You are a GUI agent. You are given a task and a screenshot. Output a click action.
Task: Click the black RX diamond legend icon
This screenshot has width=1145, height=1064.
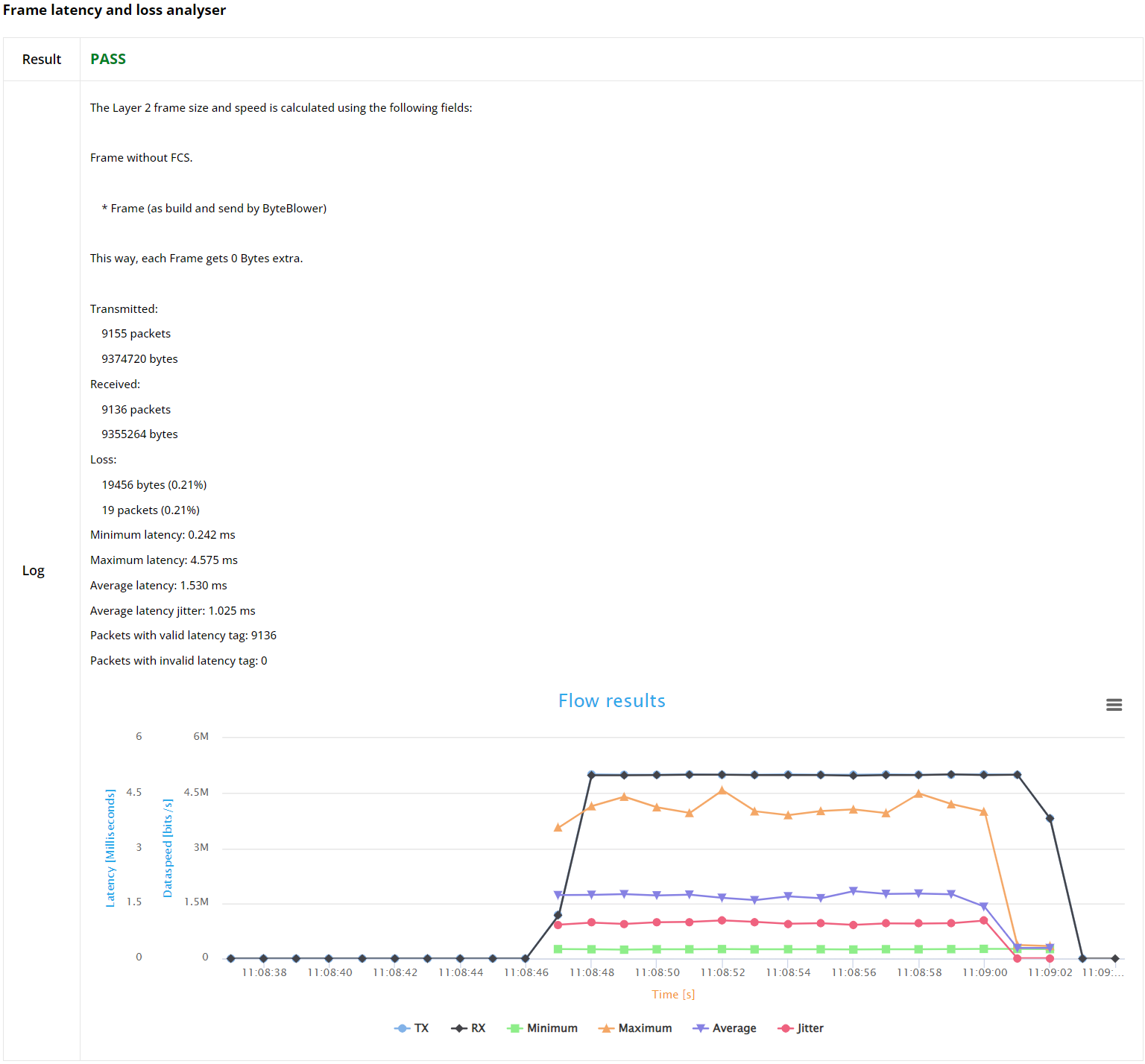click(458, 1027)
